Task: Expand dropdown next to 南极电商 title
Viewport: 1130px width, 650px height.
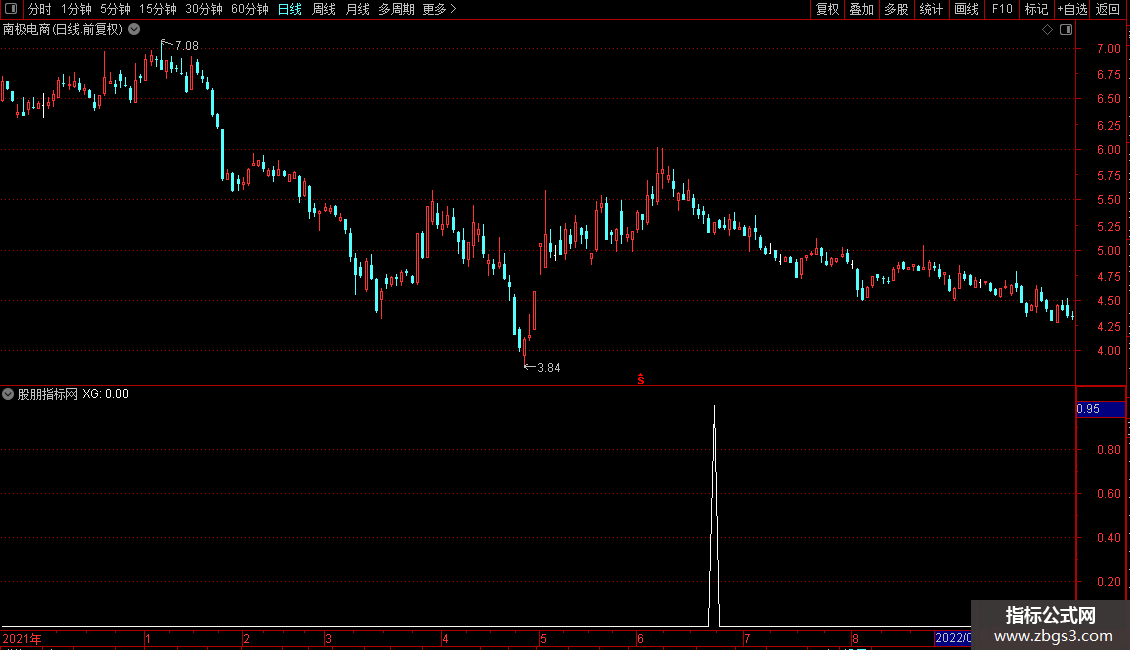Action: [134, 29]
